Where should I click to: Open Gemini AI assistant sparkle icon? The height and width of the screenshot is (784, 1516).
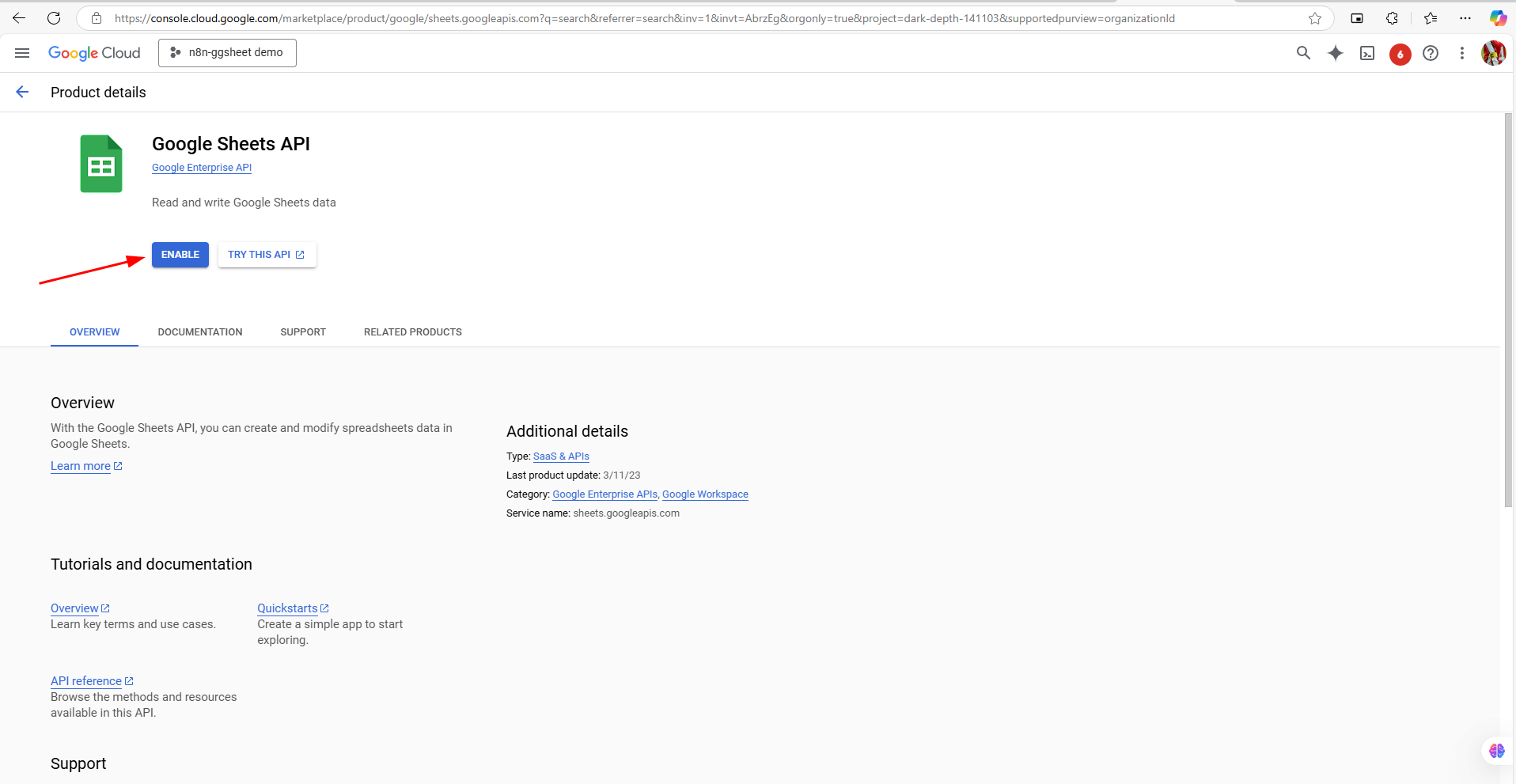[1336, 53]
